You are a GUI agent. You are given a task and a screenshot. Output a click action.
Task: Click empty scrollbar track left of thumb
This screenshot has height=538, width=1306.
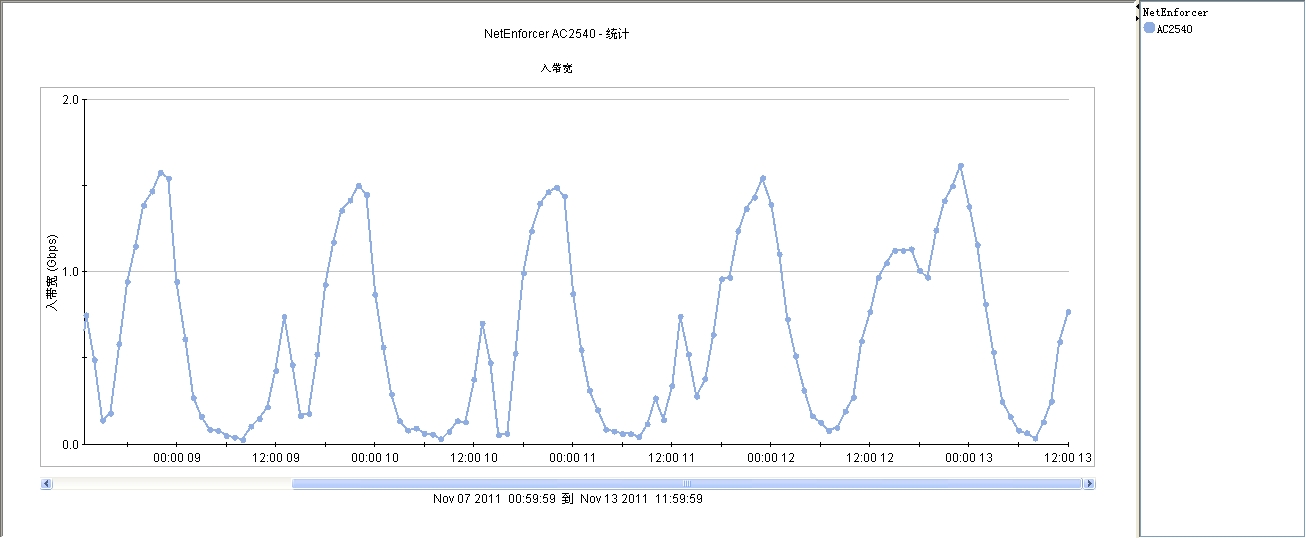pyautogui.click(x=172, y=484)
